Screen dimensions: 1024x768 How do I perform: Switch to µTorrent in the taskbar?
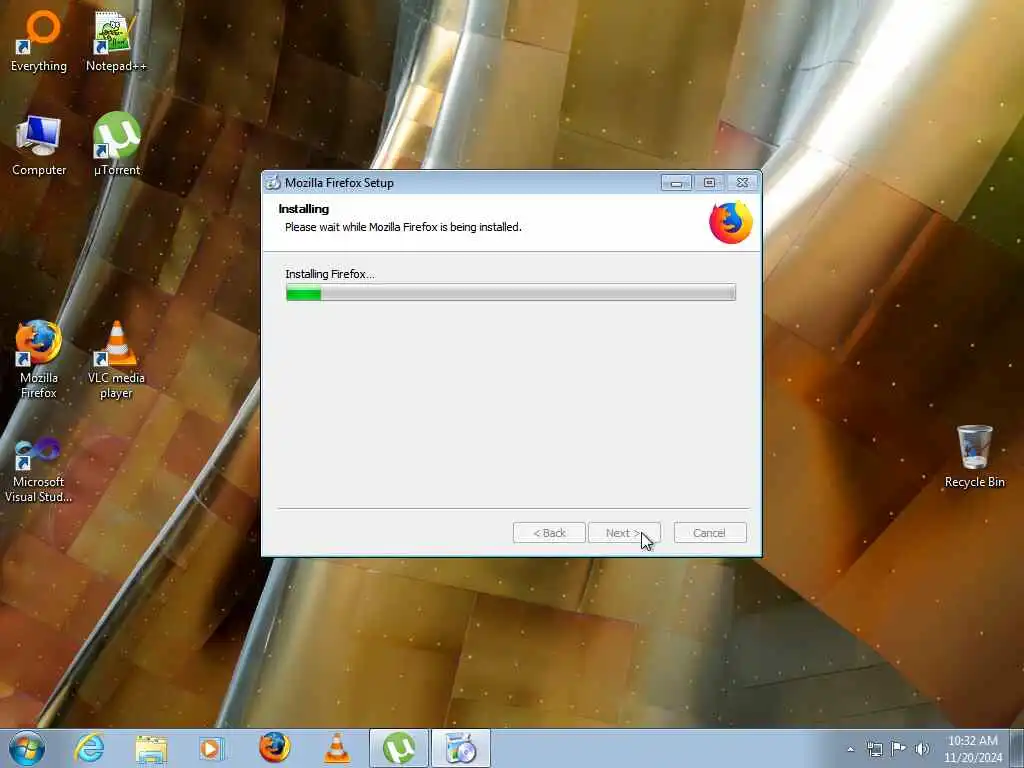click(x=398, y=748)
